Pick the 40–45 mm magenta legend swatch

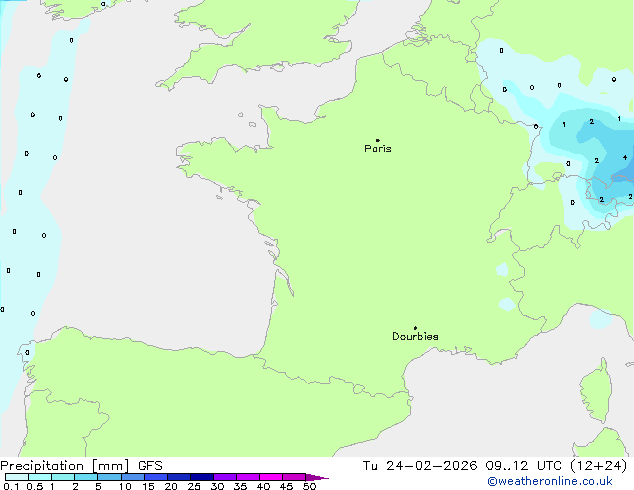click(271, 477)
